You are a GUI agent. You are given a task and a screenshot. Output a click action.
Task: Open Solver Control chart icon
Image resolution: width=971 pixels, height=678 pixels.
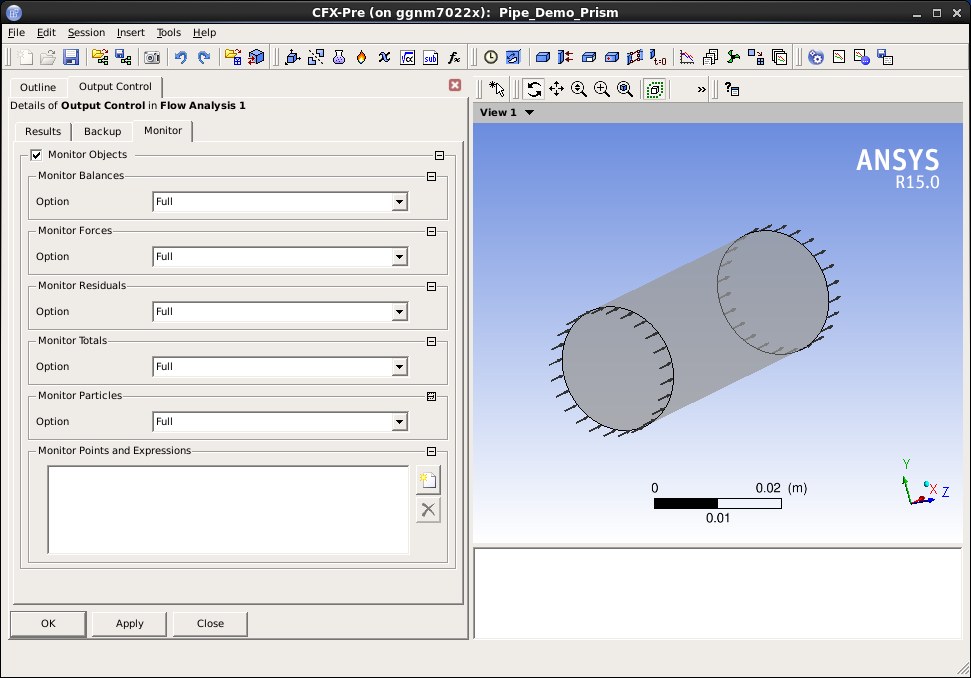tap(687, 58)
